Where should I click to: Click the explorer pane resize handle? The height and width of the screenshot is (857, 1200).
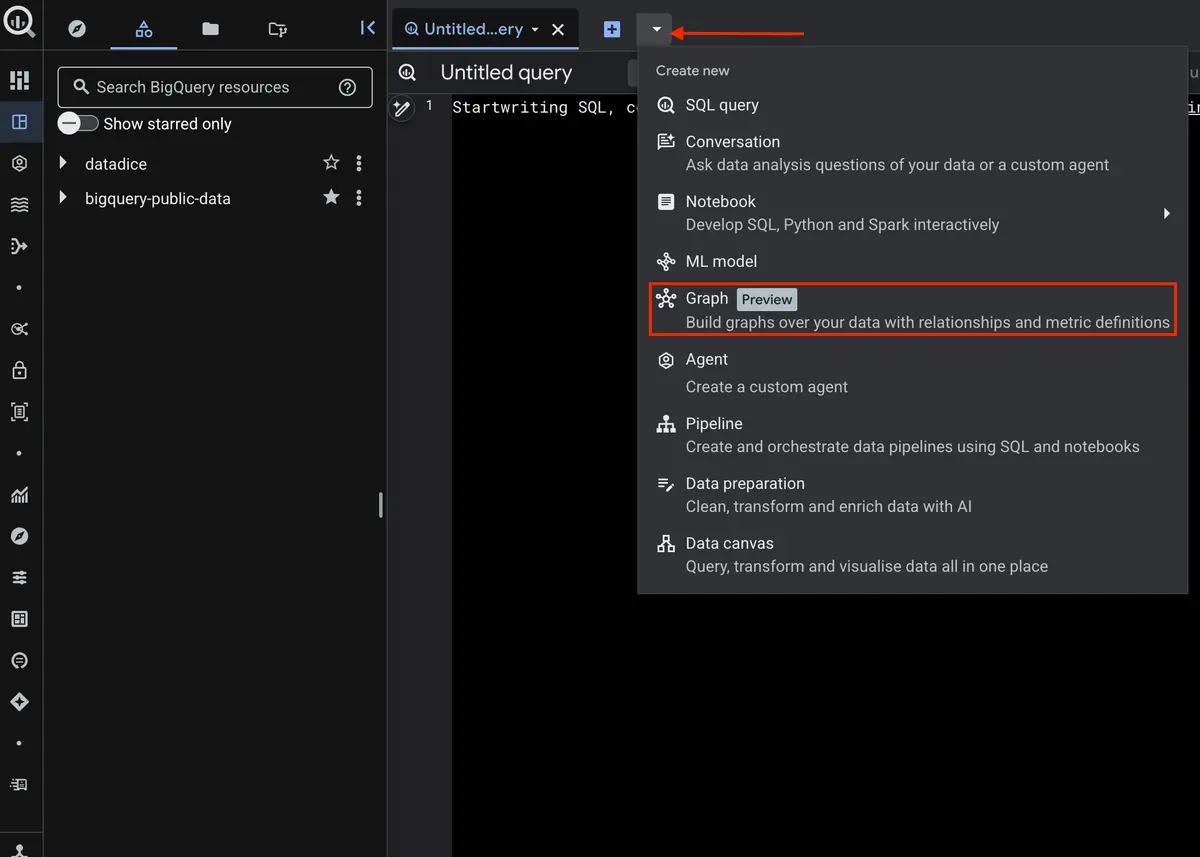tap(381, 505)
